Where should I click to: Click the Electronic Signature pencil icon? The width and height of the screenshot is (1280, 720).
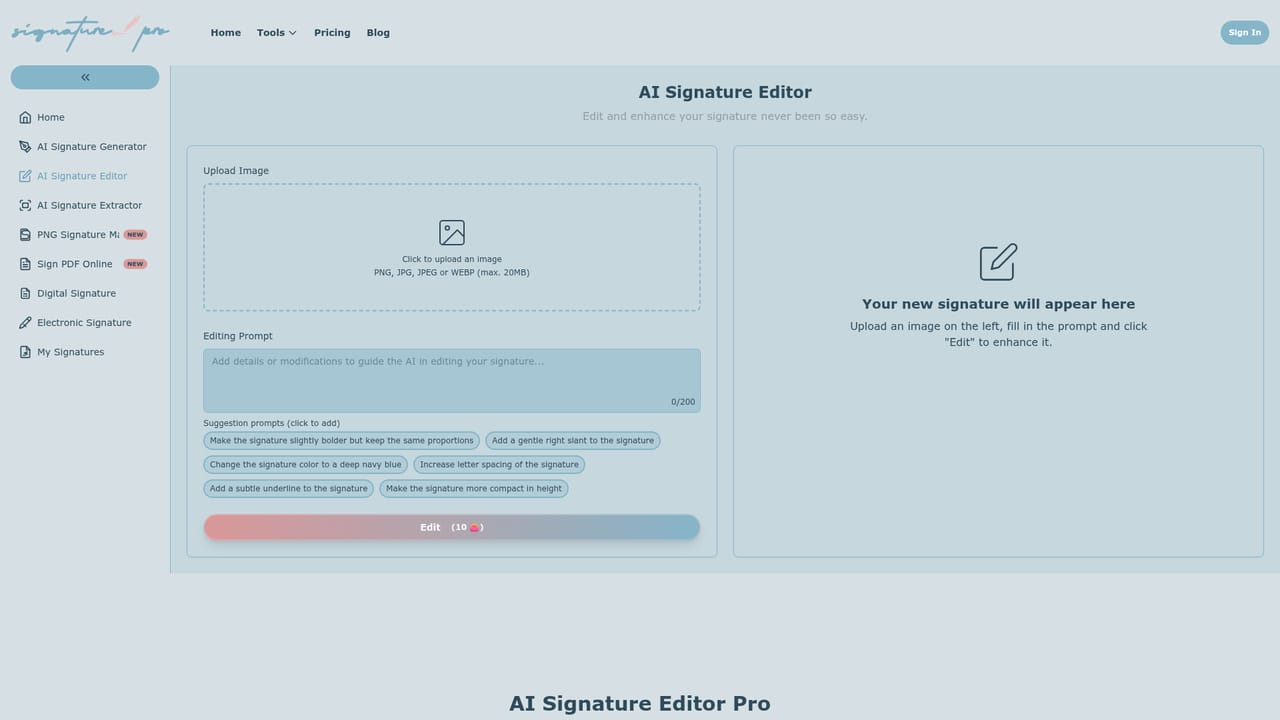[x=25, y=323]
